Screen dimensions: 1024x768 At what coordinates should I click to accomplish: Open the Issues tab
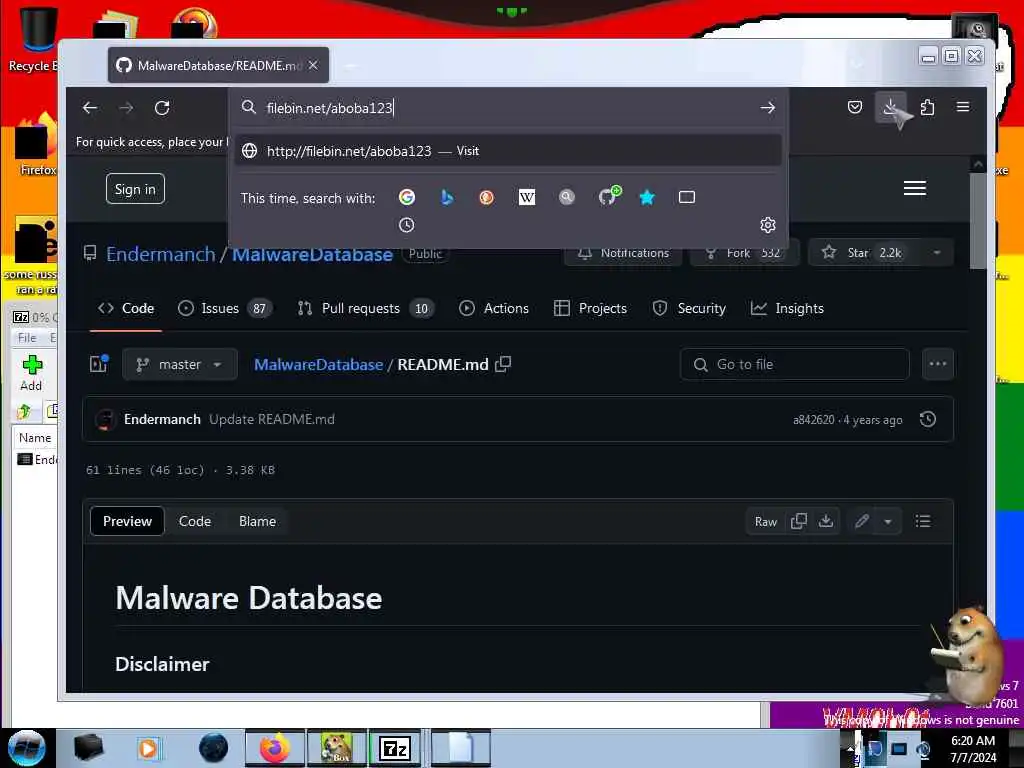tap(224, 308)
